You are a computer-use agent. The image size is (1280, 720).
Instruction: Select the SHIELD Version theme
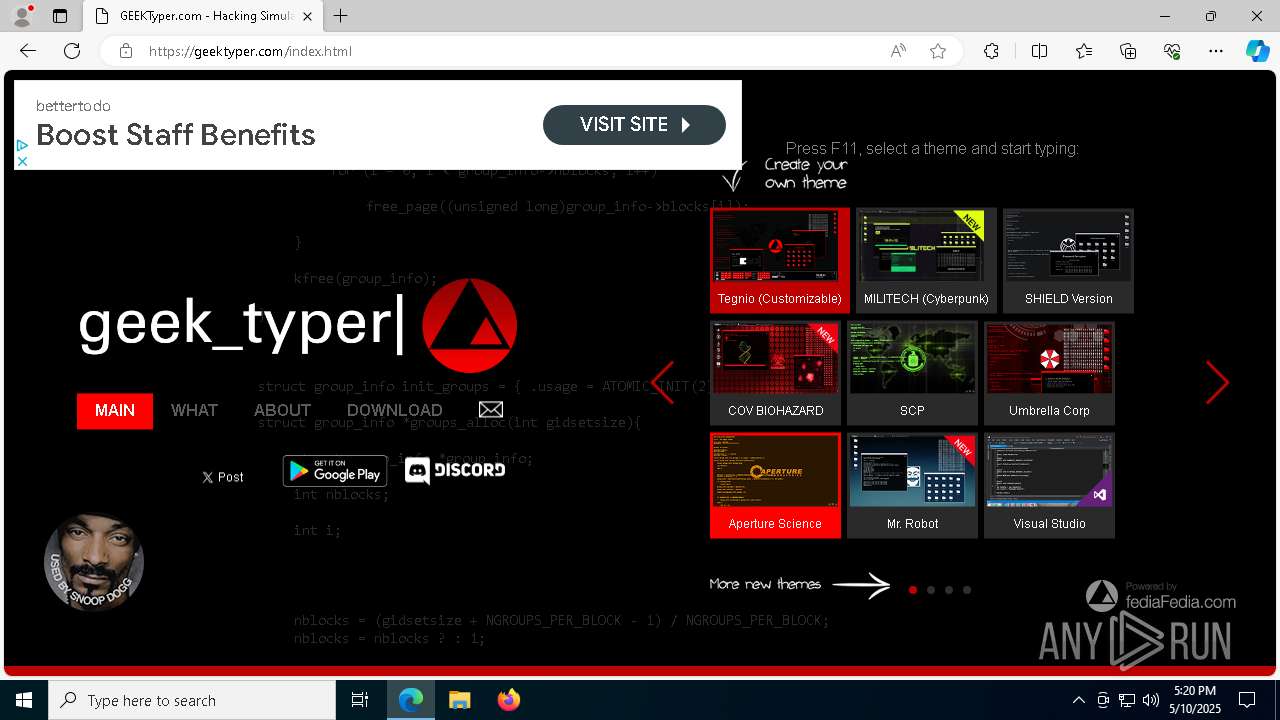(1068, 261)
